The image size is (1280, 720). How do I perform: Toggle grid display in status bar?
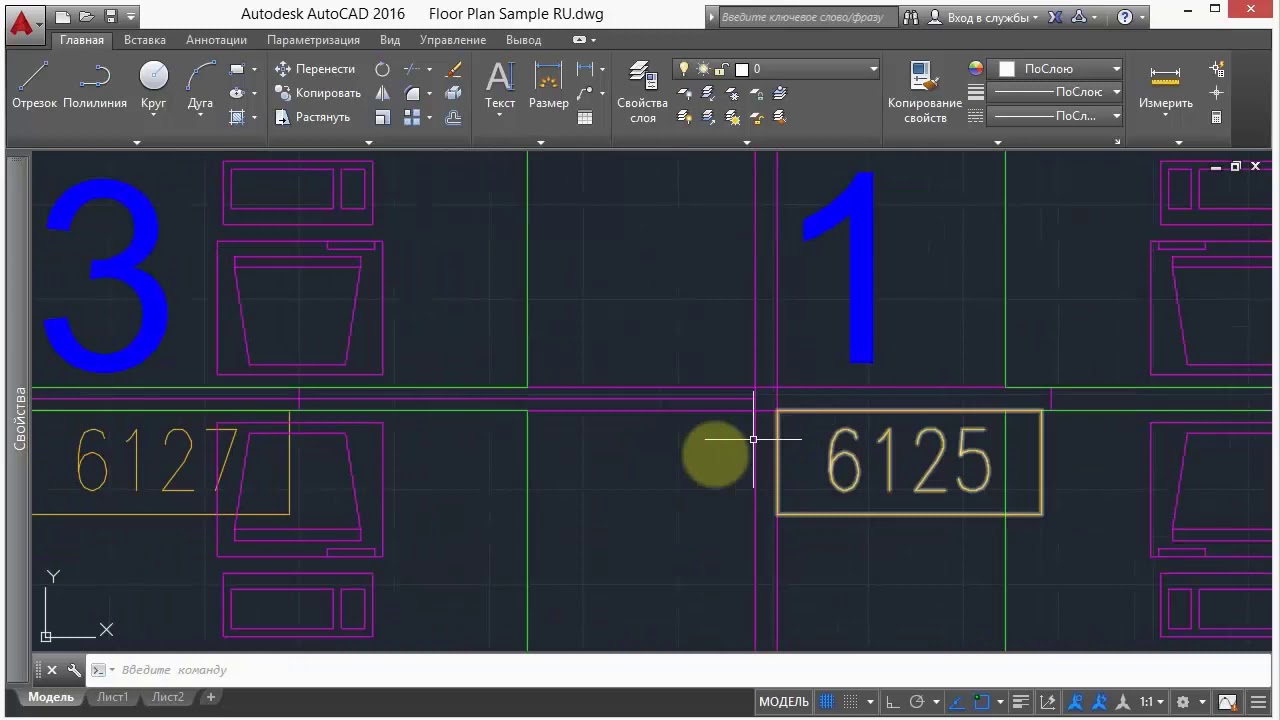coord(825,702)
